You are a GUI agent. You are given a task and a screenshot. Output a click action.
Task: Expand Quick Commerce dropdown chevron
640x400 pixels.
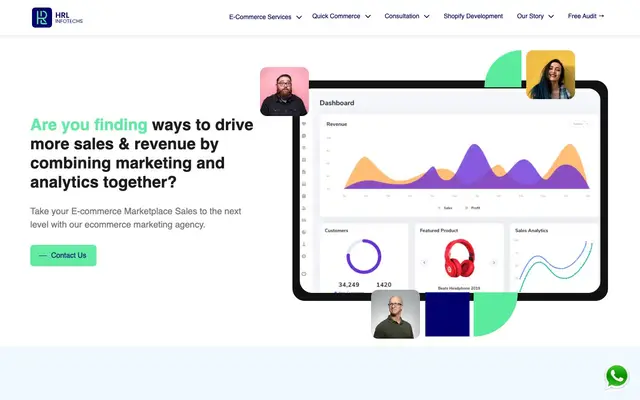368,16
